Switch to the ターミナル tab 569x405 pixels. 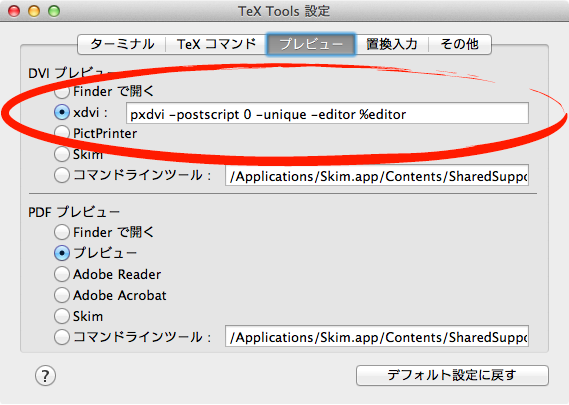click(122, 44)
